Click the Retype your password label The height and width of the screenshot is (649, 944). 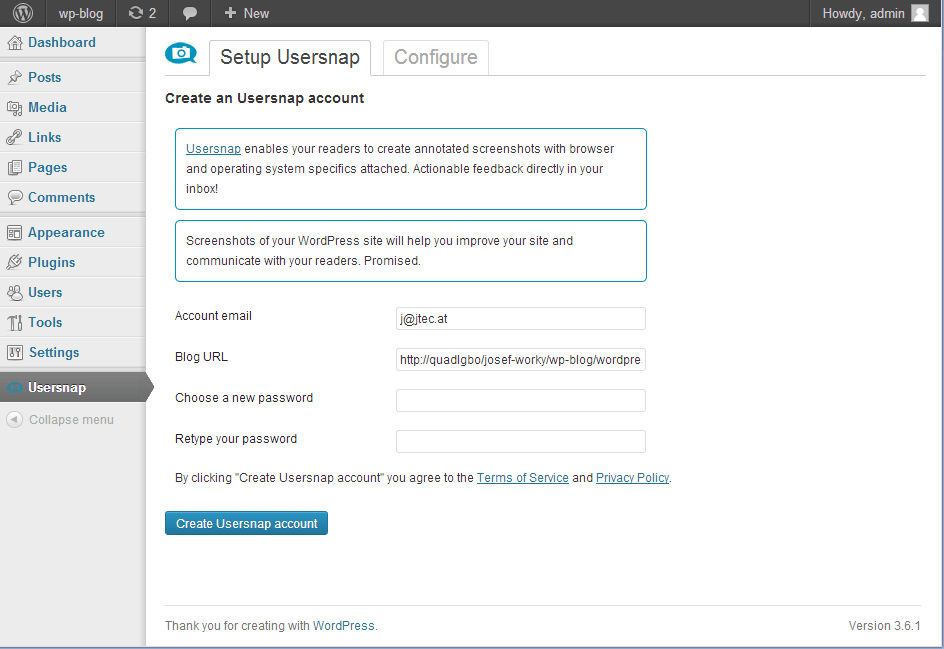pyautogui.click(x=236, y=439)
